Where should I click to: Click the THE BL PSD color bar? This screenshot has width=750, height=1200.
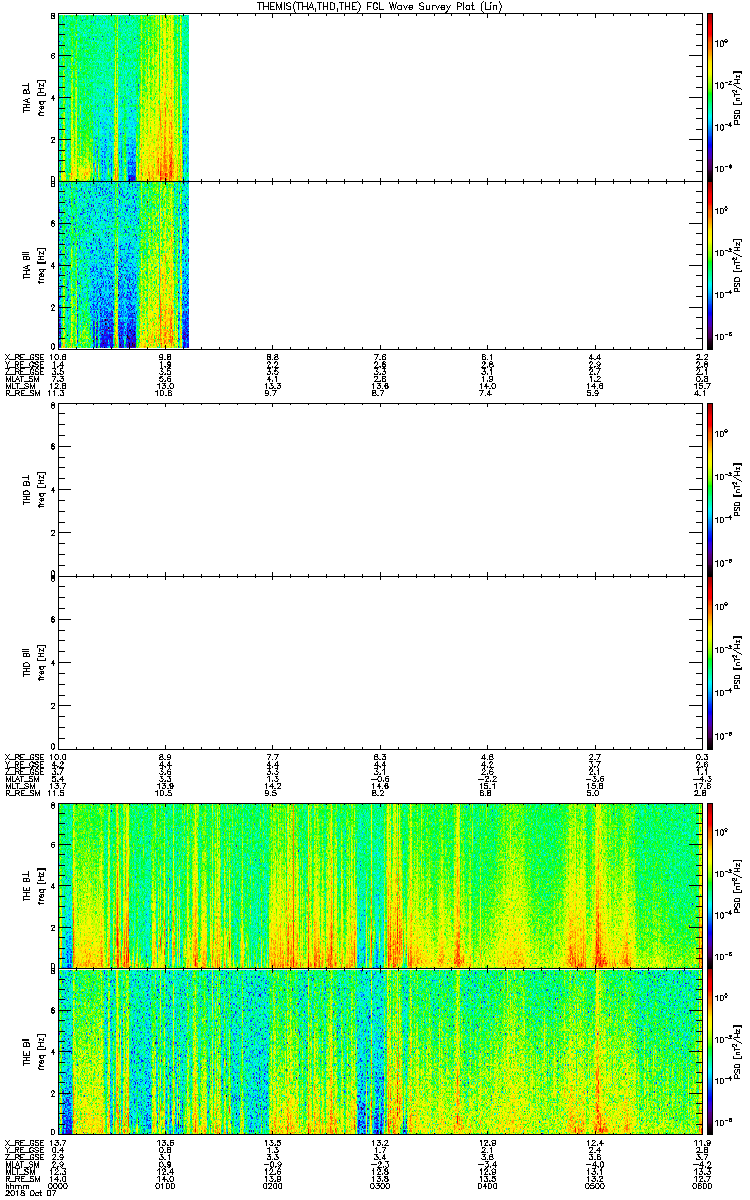[x=710, y=885]
